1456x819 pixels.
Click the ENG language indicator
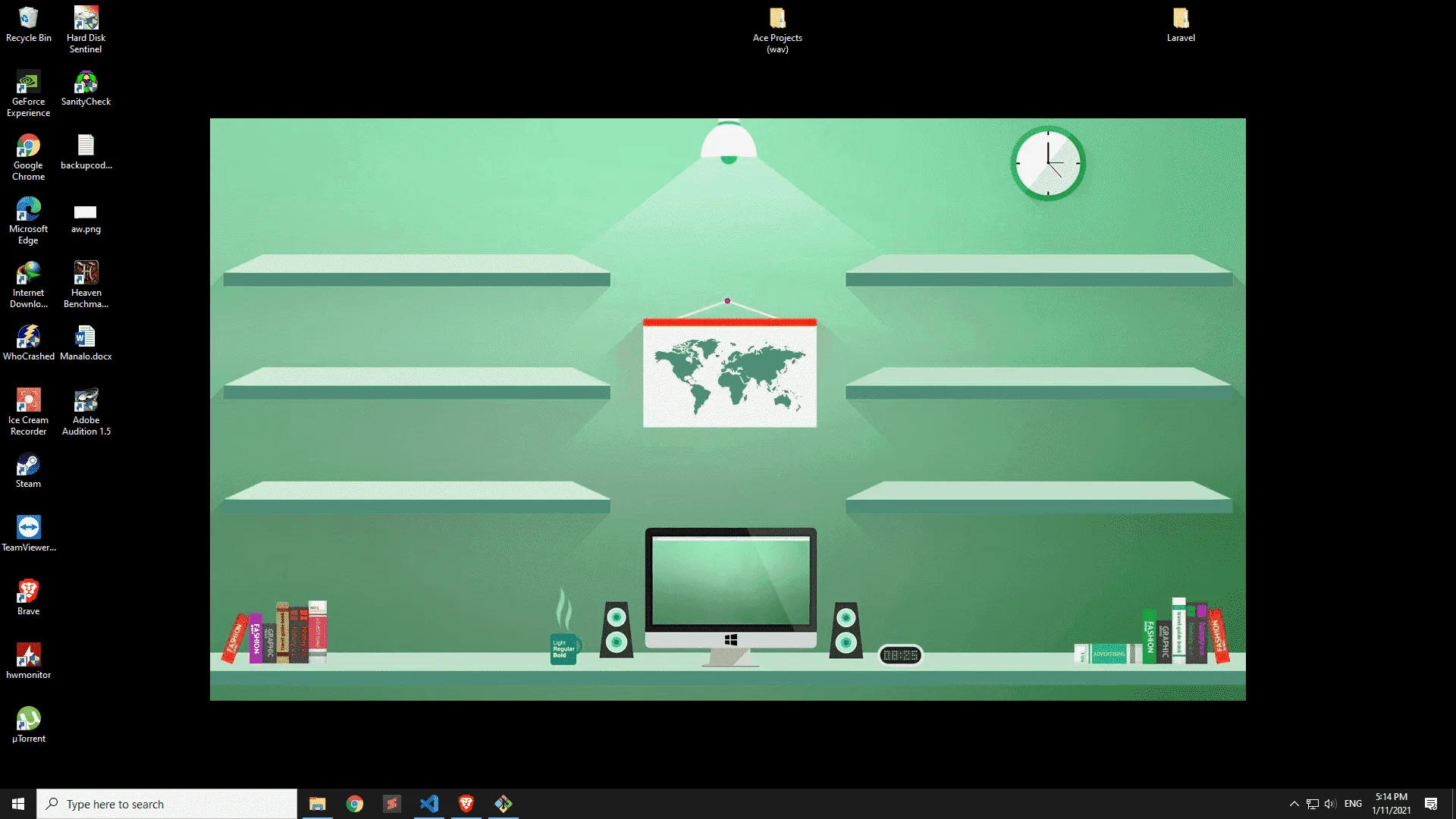point(1353,804)
